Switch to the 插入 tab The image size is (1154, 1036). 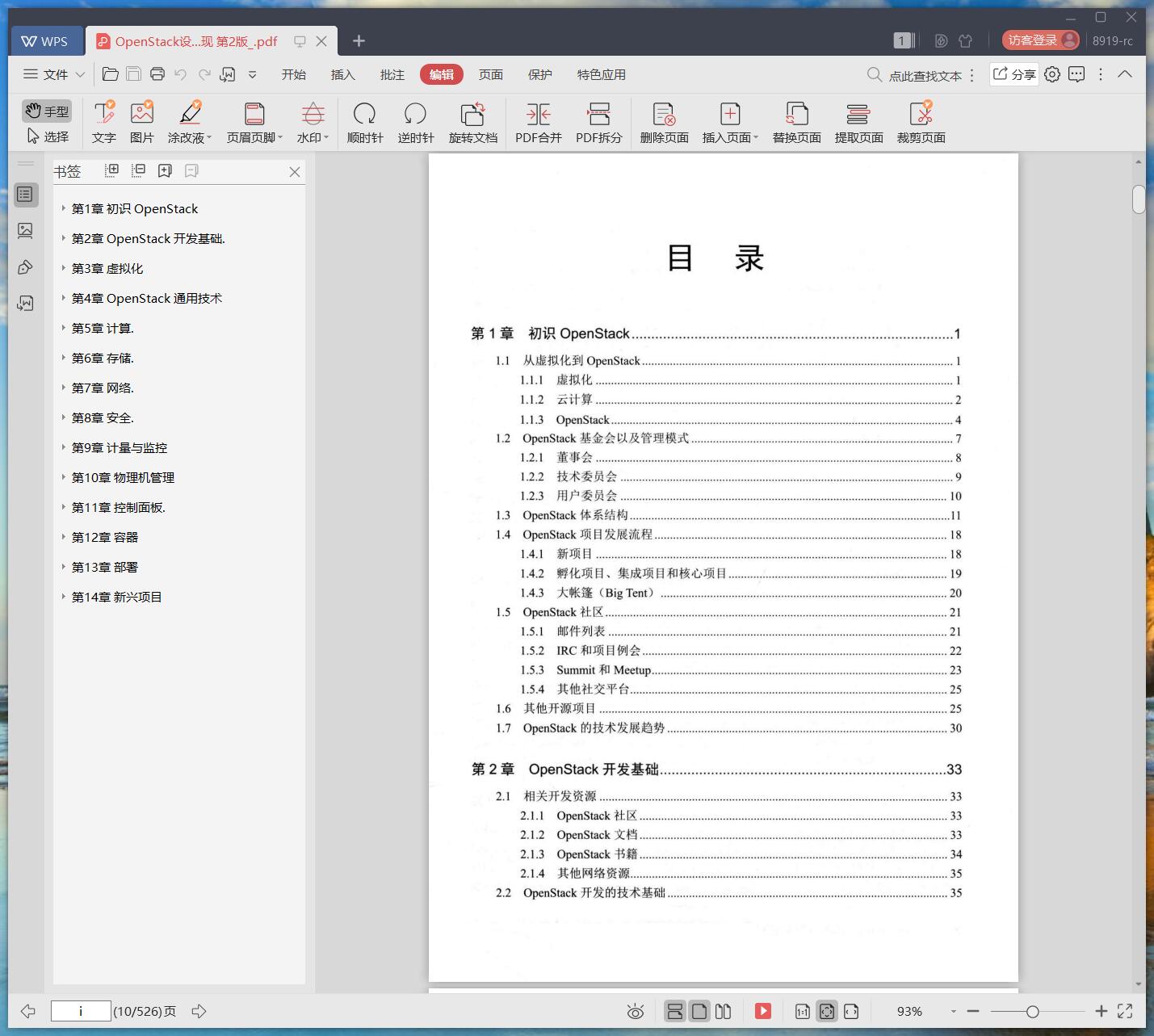[343, 74]
